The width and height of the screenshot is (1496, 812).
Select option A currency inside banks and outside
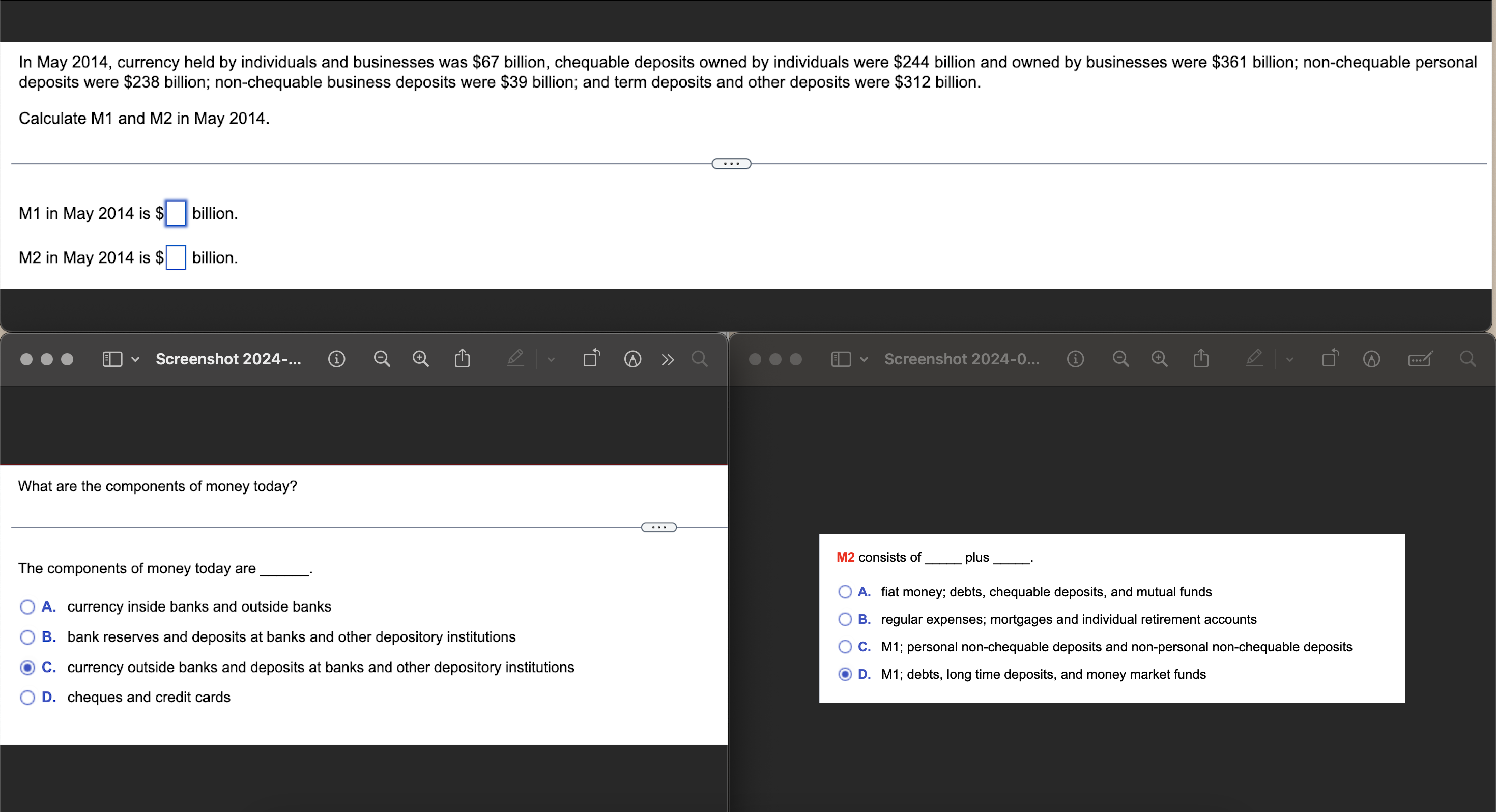27,607
